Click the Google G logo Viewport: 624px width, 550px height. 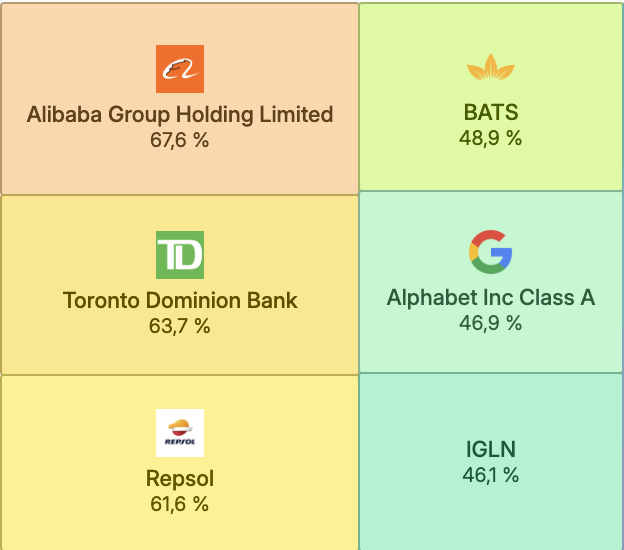491,251
